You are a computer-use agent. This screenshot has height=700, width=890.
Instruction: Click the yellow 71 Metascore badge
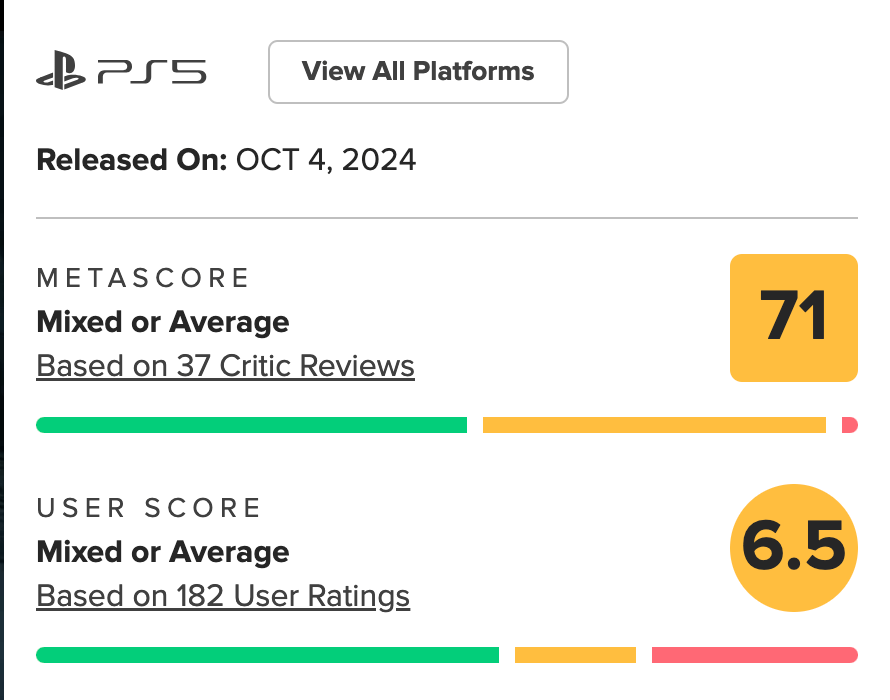794,318
